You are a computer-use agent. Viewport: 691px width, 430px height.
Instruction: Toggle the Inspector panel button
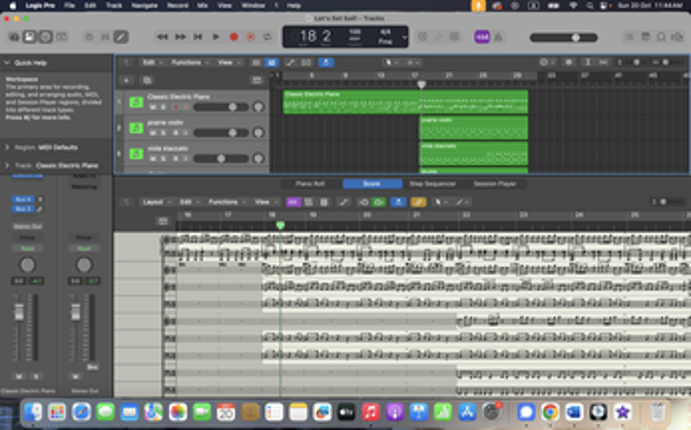[30, 37]
